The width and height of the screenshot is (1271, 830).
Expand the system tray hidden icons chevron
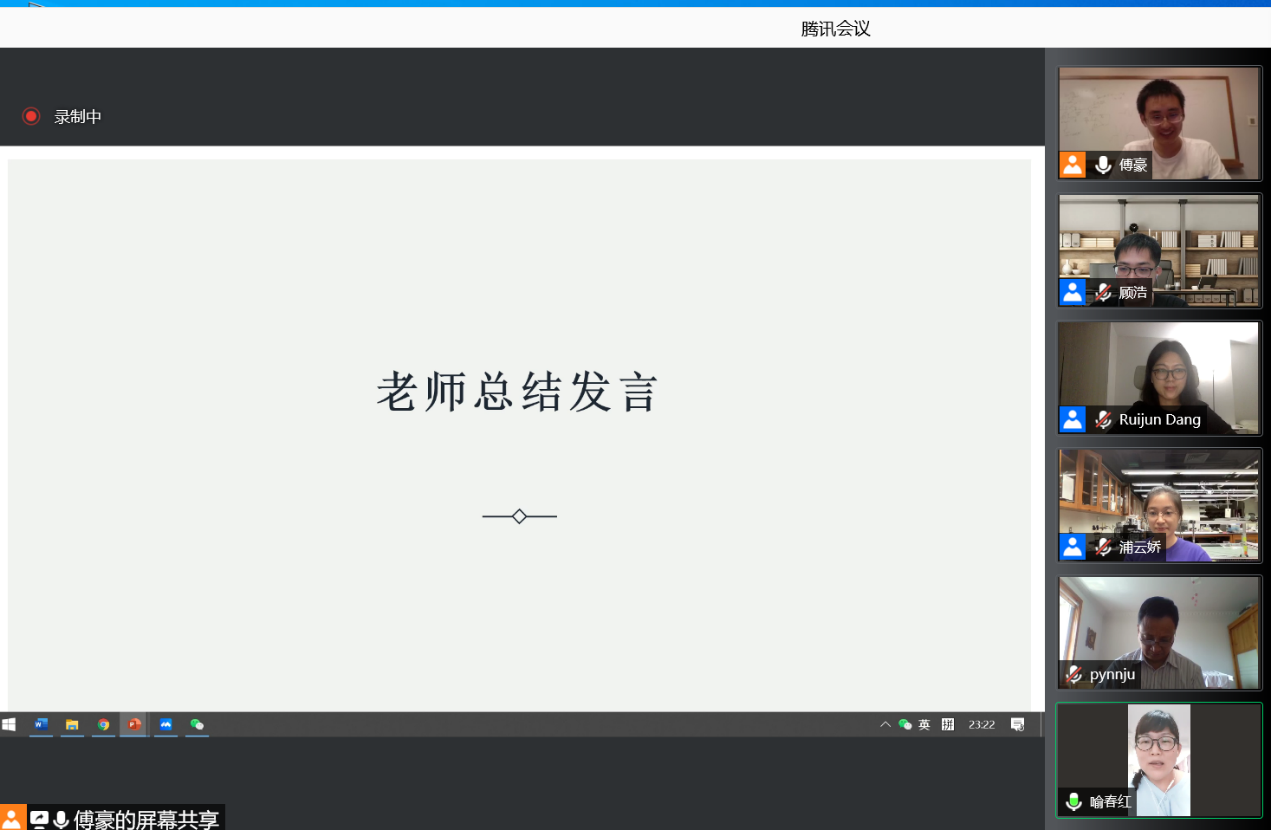[885, 724]
